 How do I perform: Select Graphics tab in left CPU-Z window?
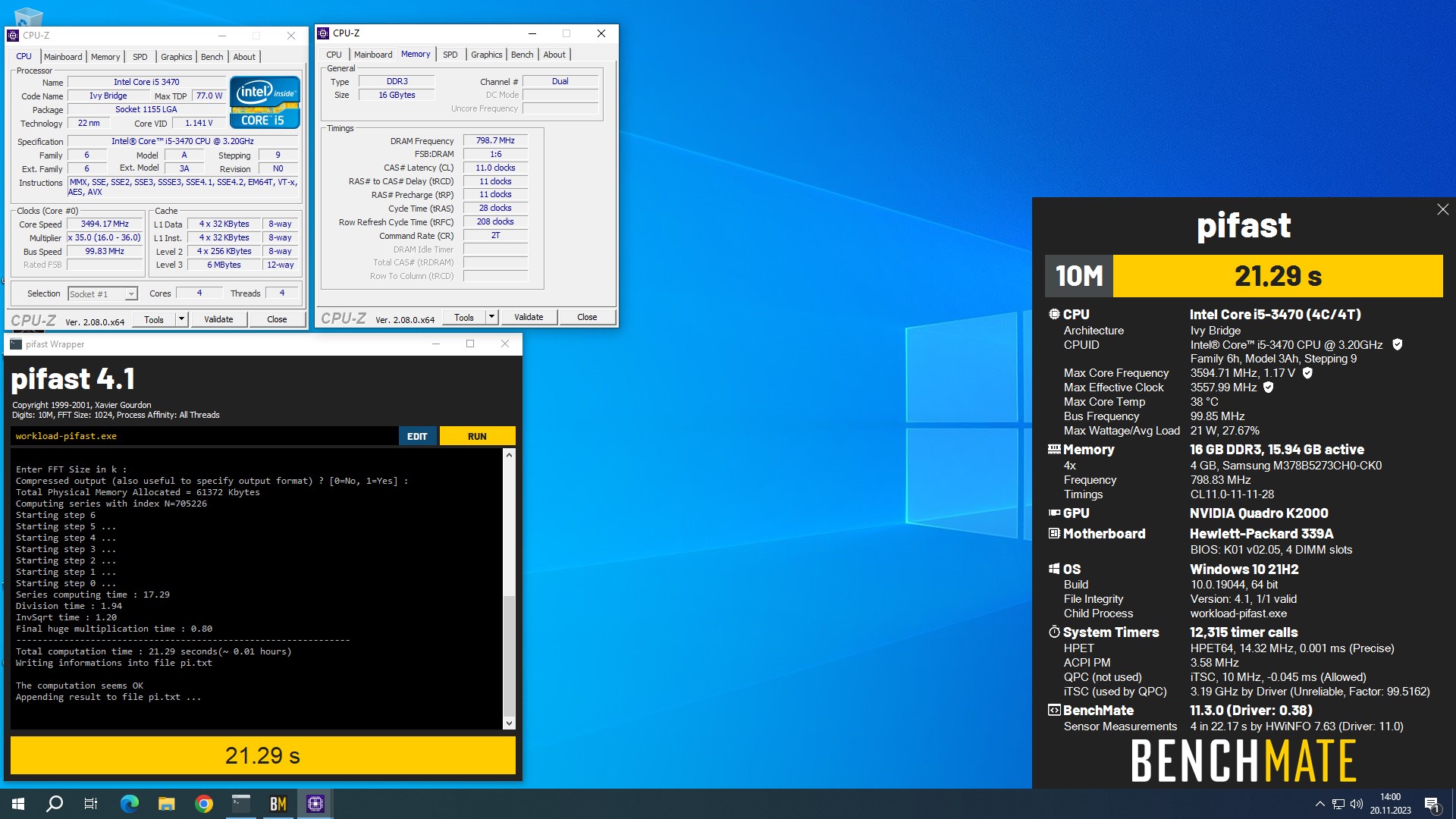pyautogui.click(x=177, y=57)
